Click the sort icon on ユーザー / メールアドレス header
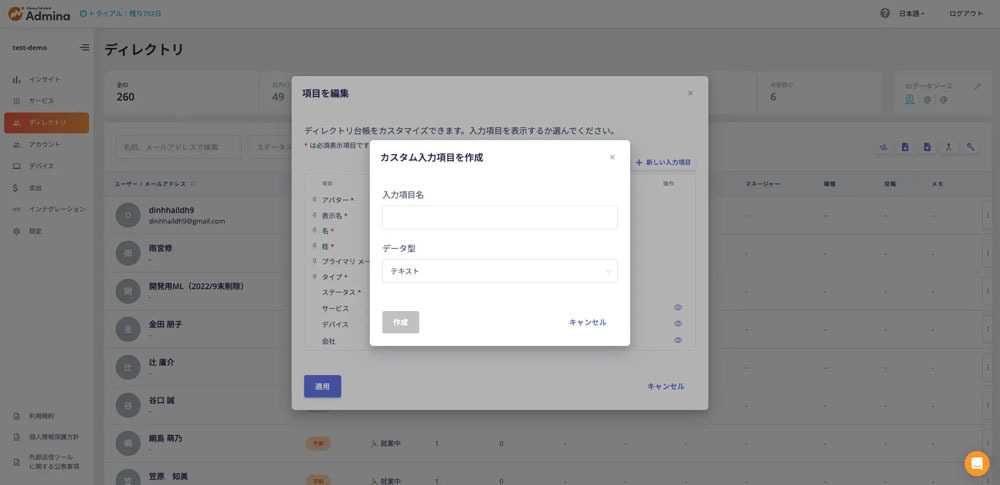 [193, 184]
